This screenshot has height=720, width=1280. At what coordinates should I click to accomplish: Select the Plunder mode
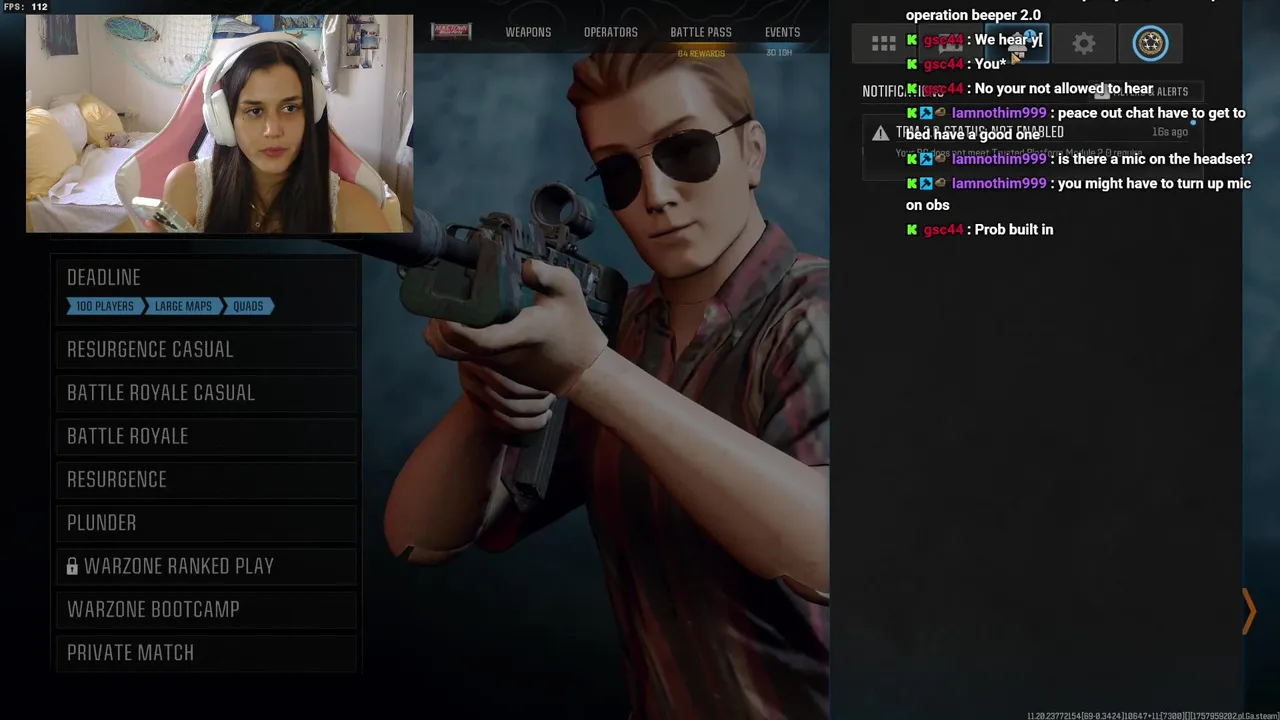pyautogui.click(x=207, y=523)
